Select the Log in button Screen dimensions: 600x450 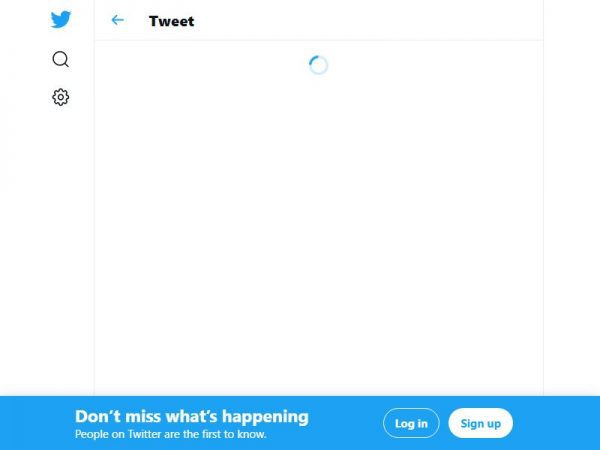(411, 423)
